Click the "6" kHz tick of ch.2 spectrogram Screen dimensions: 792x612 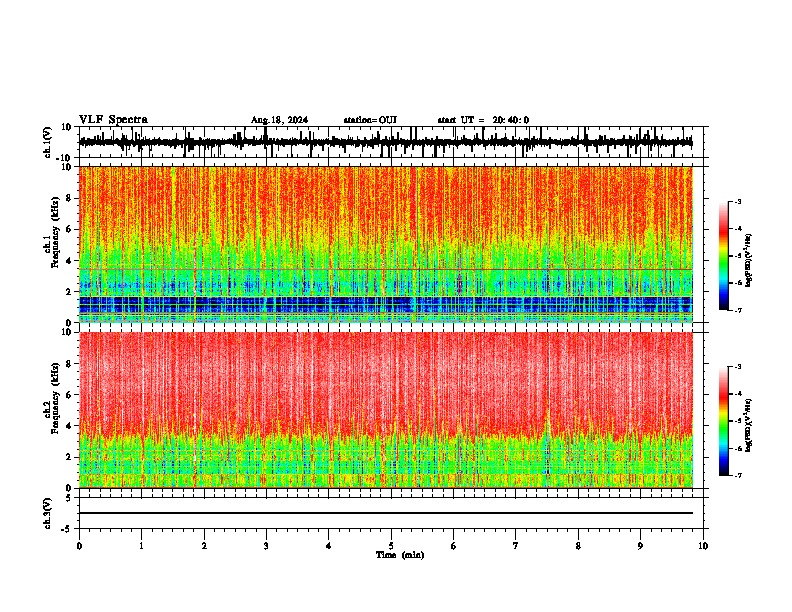(70, 394)
